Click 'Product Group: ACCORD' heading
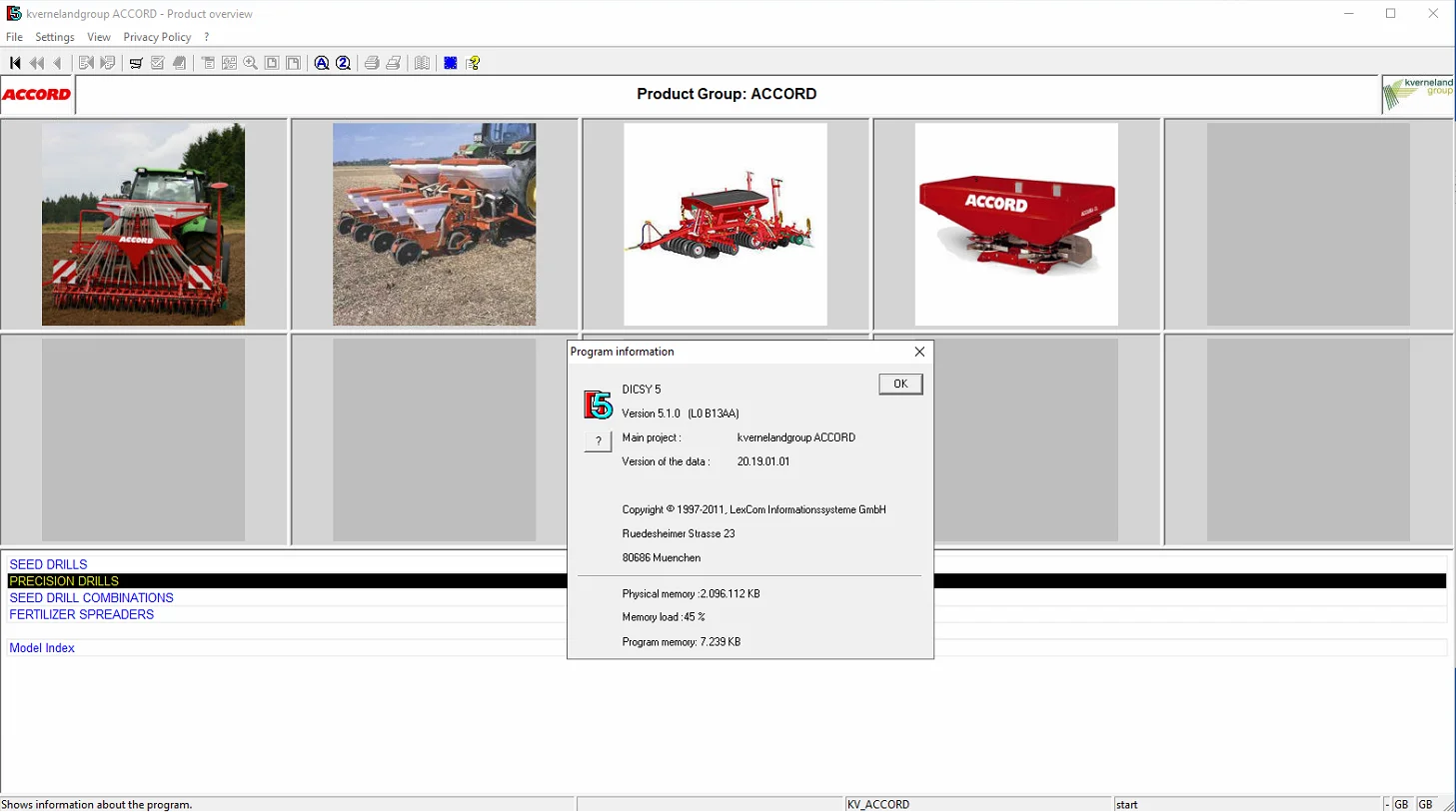 727,94
